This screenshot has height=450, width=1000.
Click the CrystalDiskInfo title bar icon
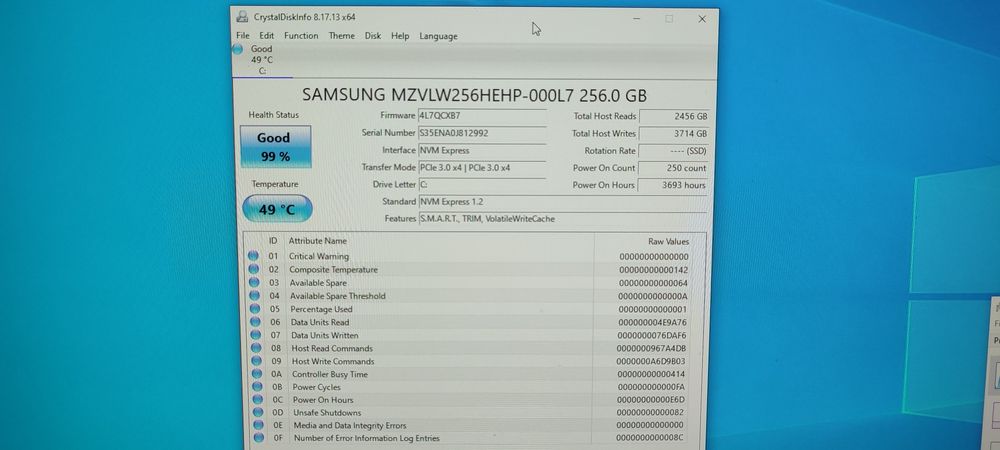[242, 17]
